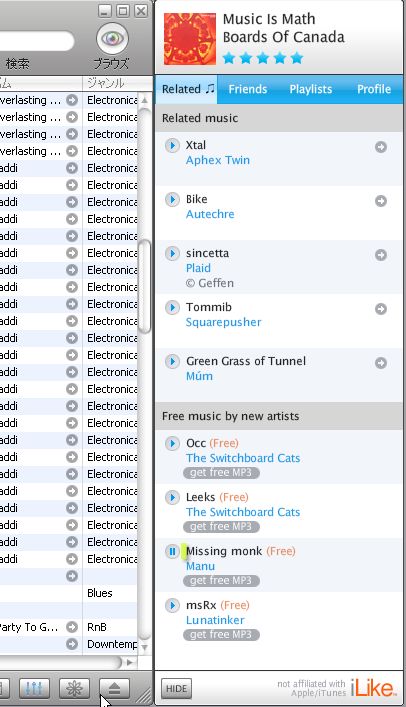Click the Boards Of Canada album artwork

coord(189,39)
